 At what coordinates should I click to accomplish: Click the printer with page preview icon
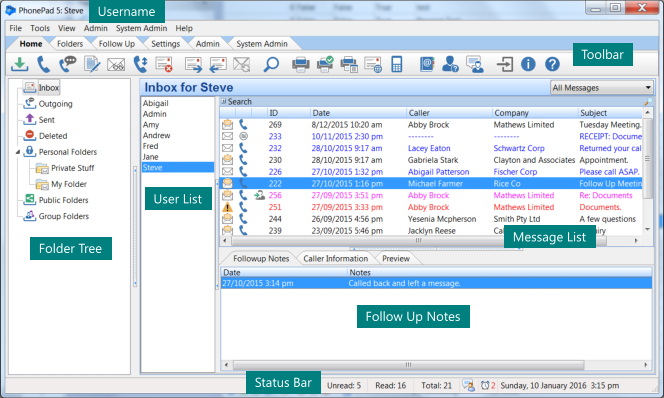coord(349,64)
